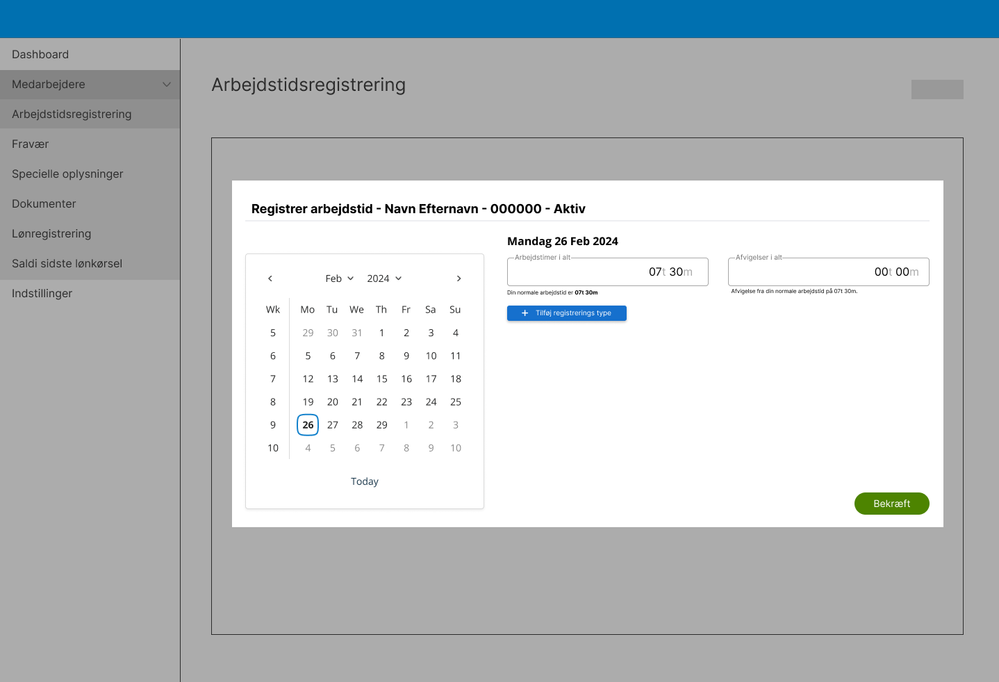999x682 pixels.
Task: Click week number 8 in calendar
Action: pyautogui.click(x=273, y=402)
